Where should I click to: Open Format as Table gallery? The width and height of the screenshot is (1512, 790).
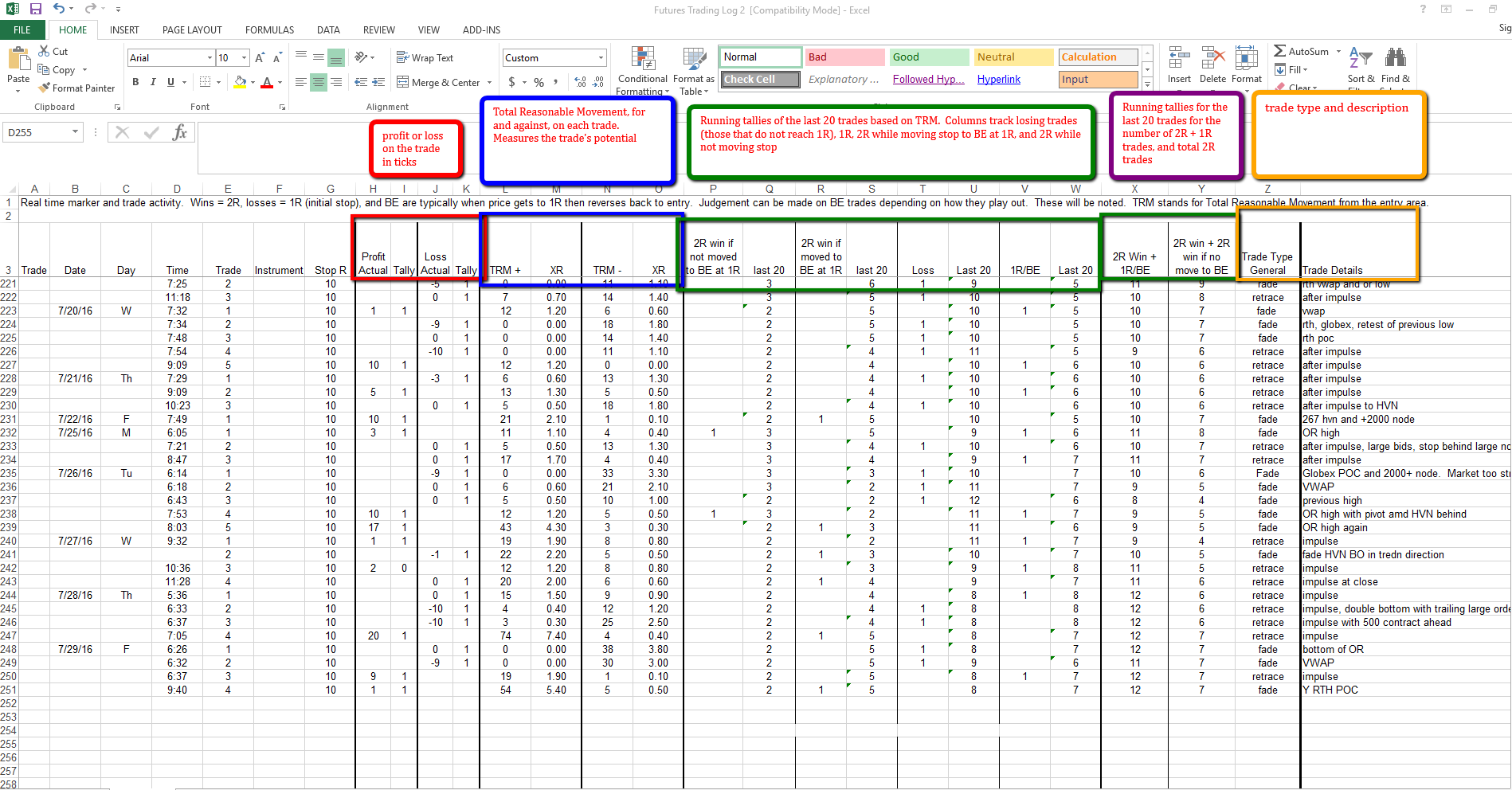pyautogui.click(x=694, y=71)
